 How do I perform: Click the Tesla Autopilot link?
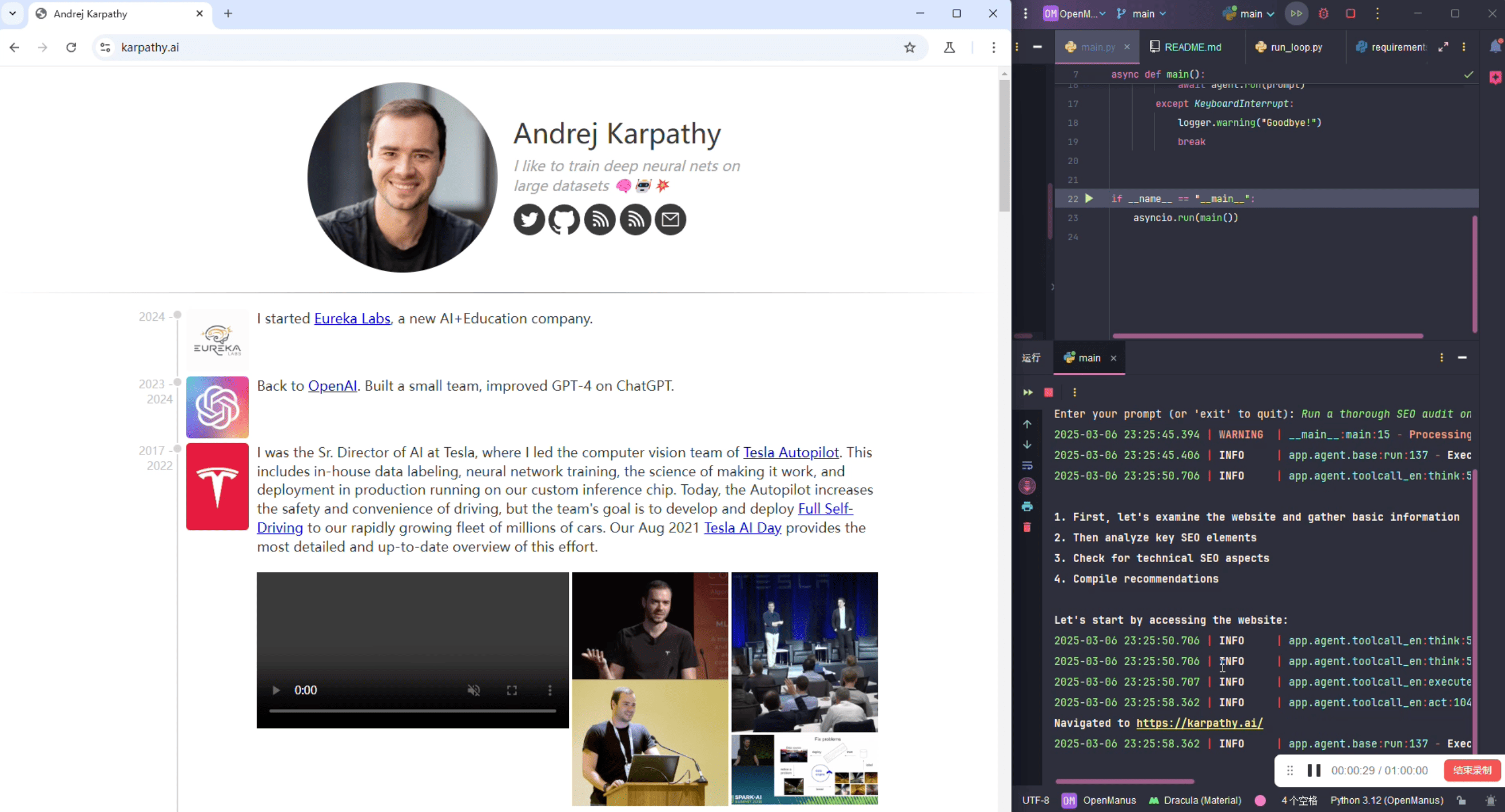790,452
